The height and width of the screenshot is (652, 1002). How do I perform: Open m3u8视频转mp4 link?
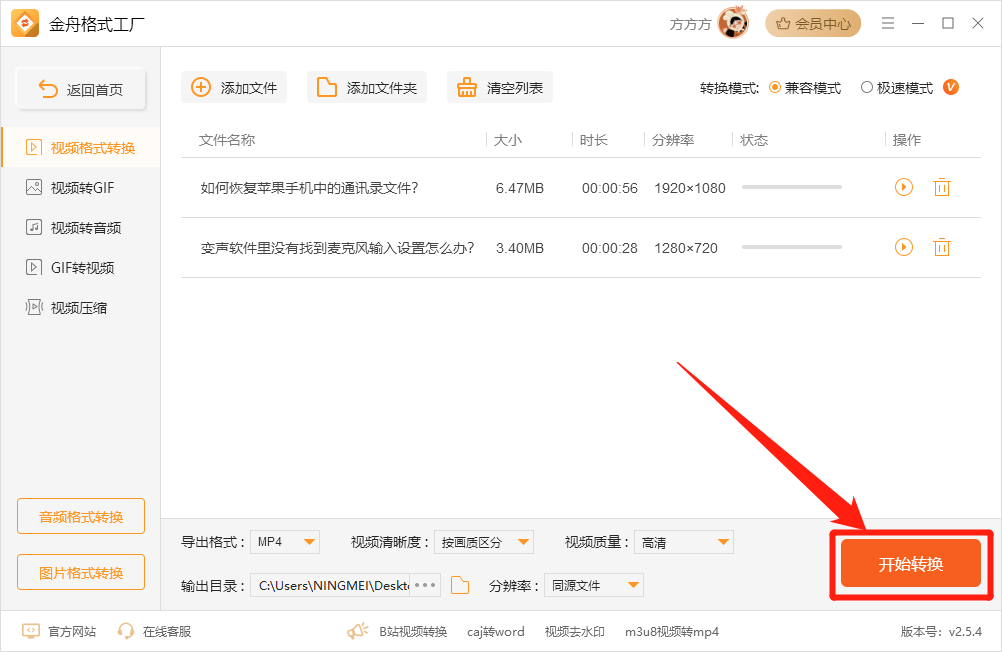point(672,632)
